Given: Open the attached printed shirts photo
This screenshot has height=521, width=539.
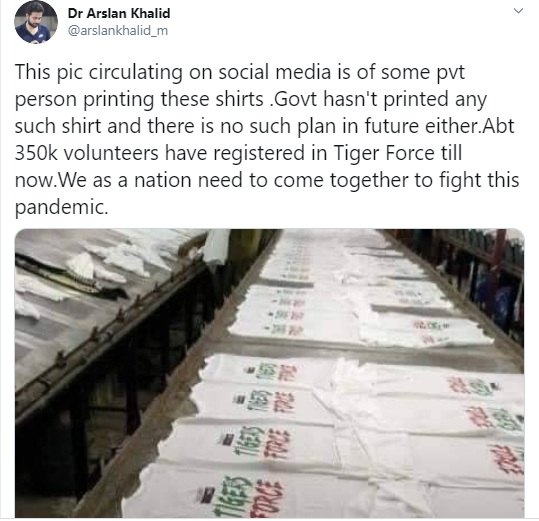Looking at the screenshot, I should 270,373.
